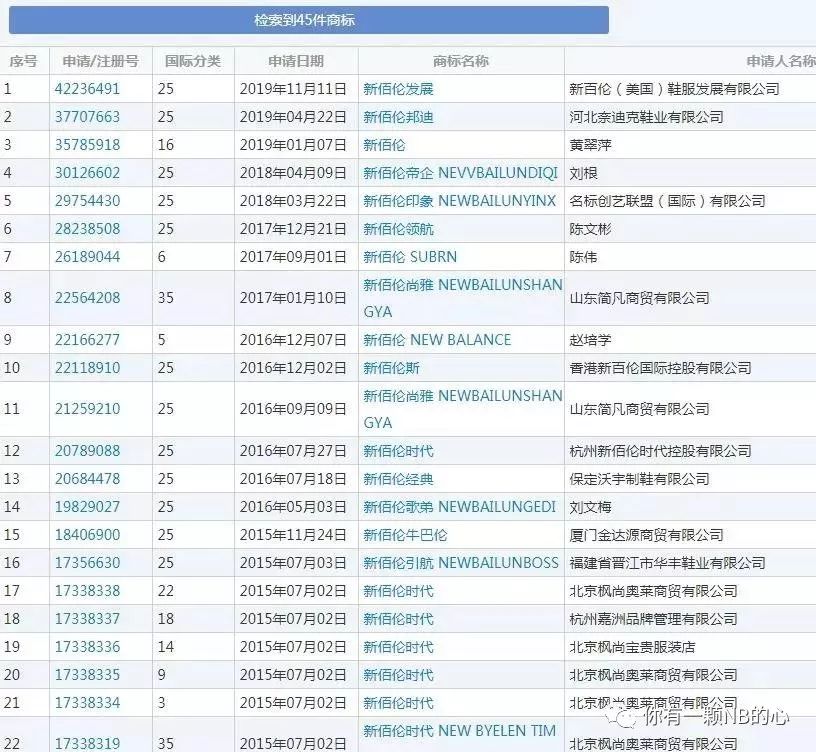Open registration number 21259210
This screenshot has height=752, width=816.
tap(87, 409)
